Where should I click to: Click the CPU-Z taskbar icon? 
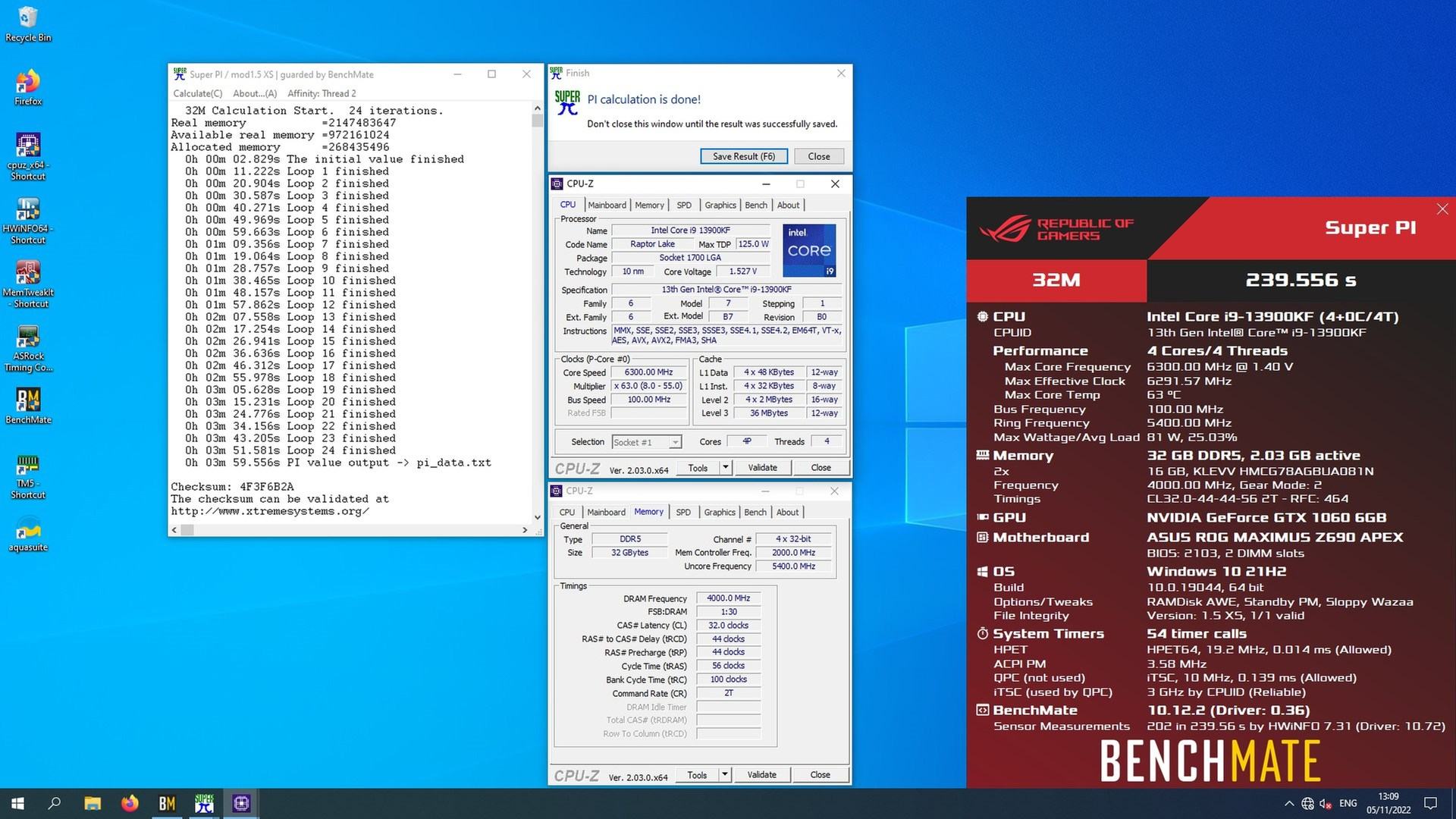[x=241, y=803]
